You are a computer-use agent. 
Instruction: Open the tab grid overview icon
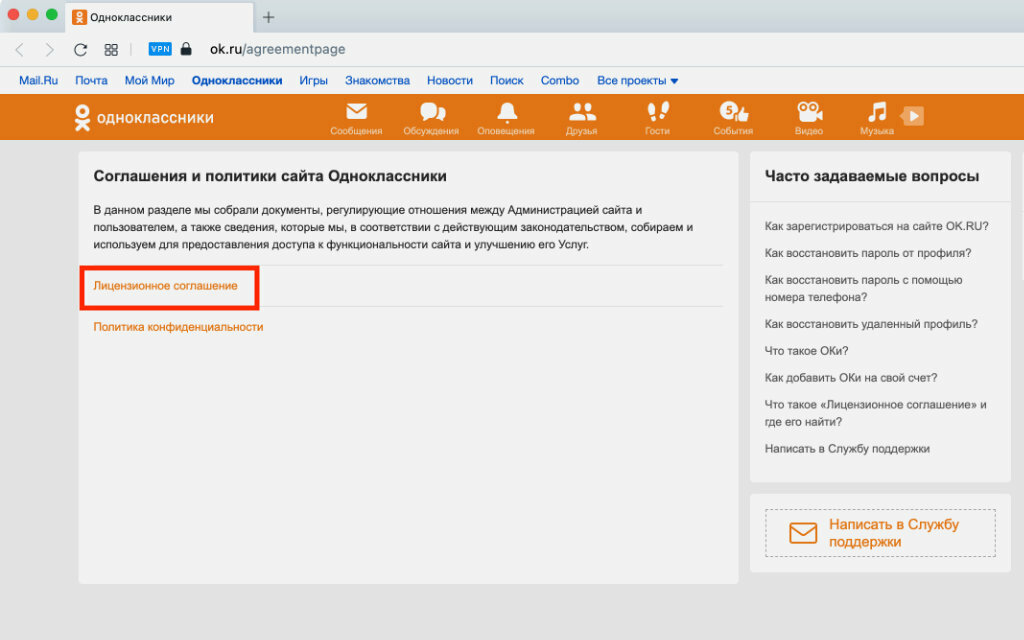pyautogui.click(x=111, y=50)
